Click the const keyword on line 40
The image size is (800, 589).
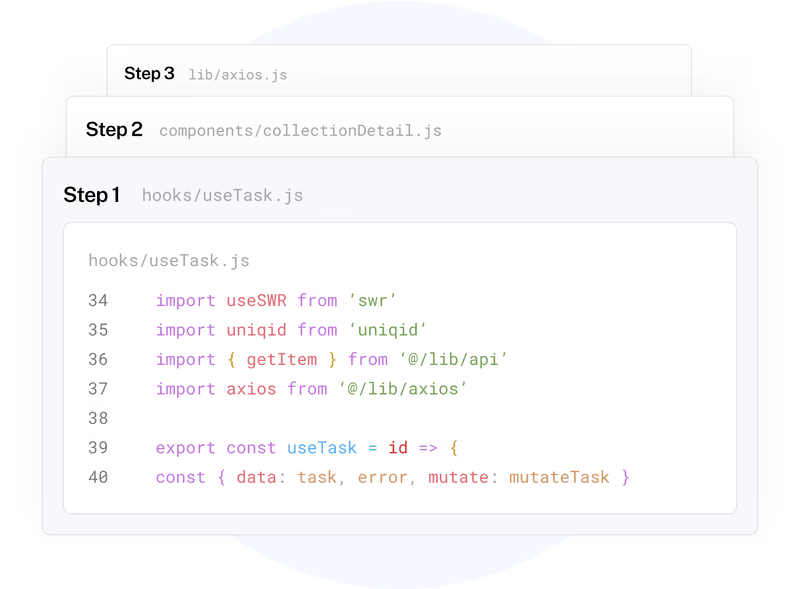tap(181, 477)
